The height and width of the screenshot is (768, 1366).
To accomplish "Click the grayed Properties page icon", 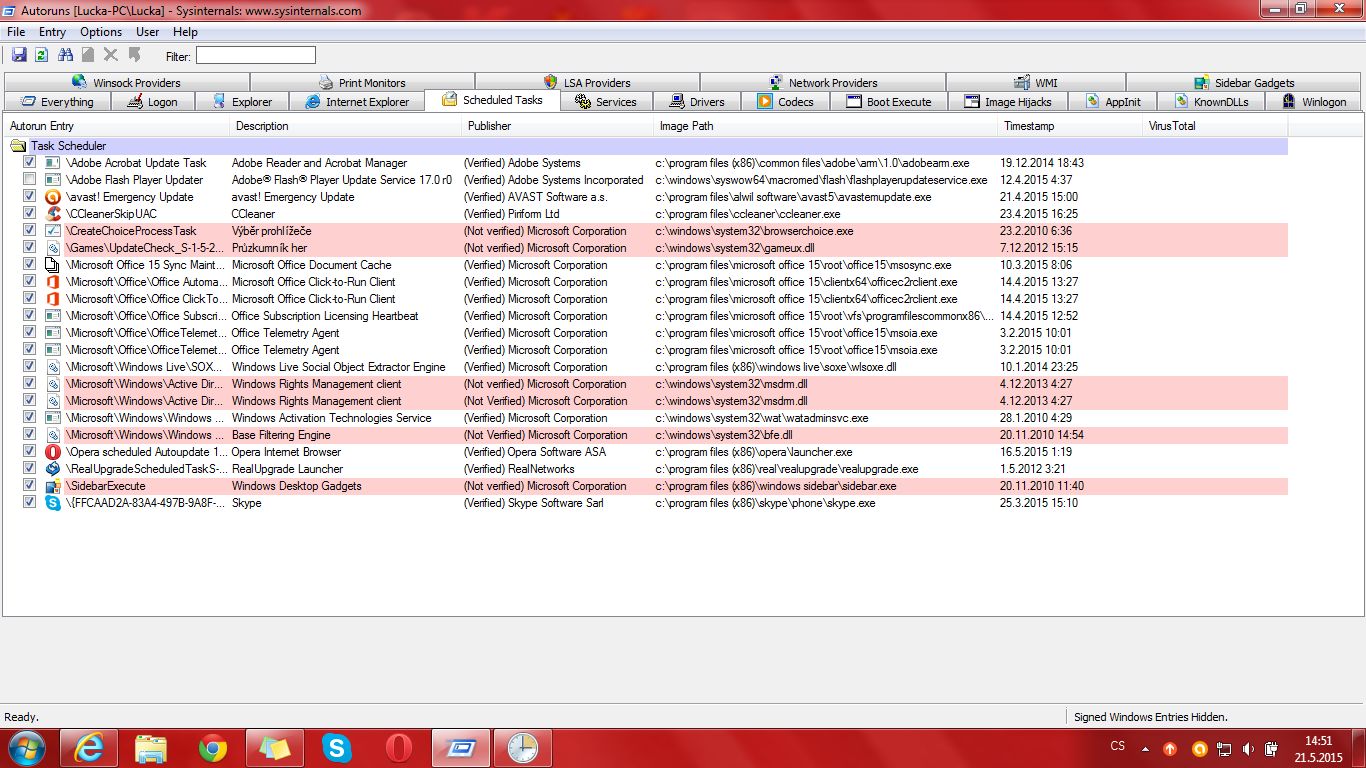I will [88, 55].
